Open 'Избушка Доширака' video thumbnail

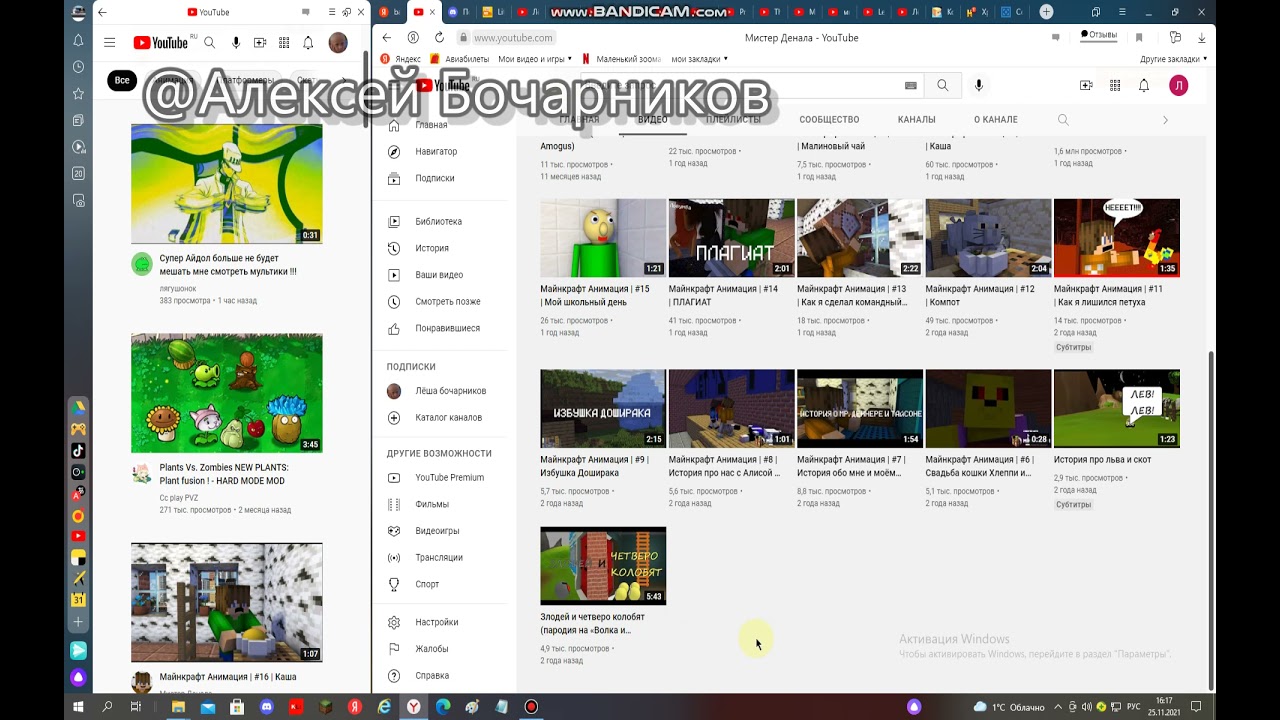click(603, 409)
